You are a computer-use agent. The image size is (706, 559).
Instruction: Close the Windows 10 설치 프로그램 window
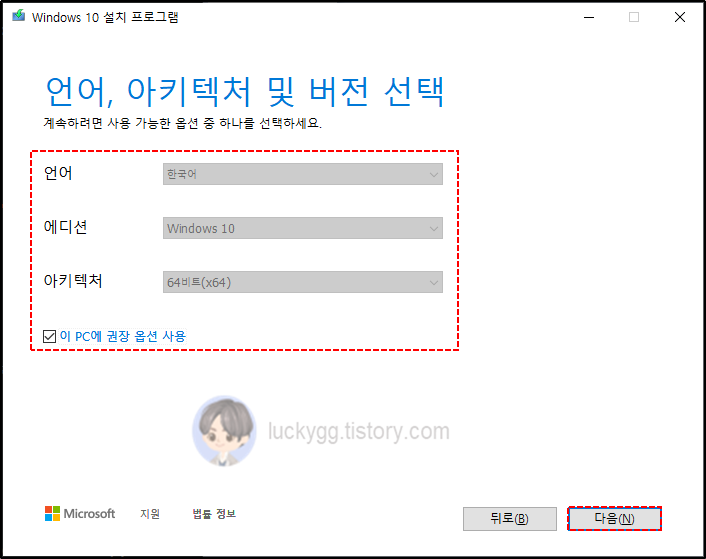pyautogui.click(x=680, y=18)
